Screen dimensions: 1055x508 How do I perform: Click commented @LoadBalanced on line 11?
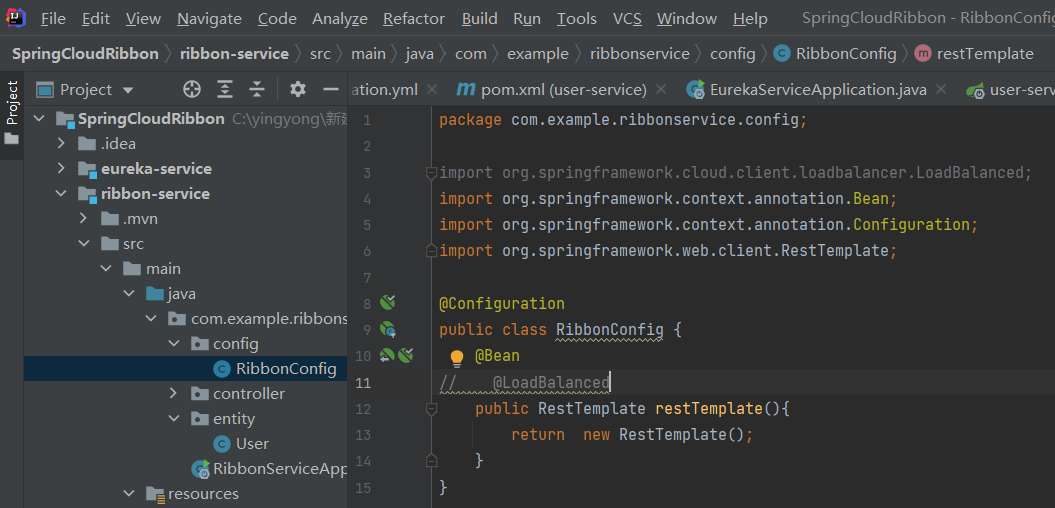(551, 383)
